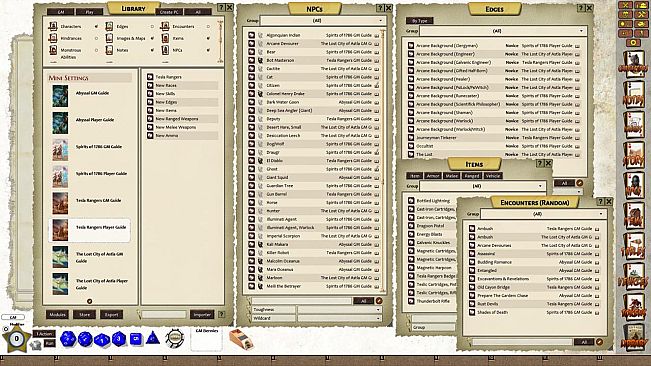
Task: Select GM tab in Library window
Action: click(61, 12)
